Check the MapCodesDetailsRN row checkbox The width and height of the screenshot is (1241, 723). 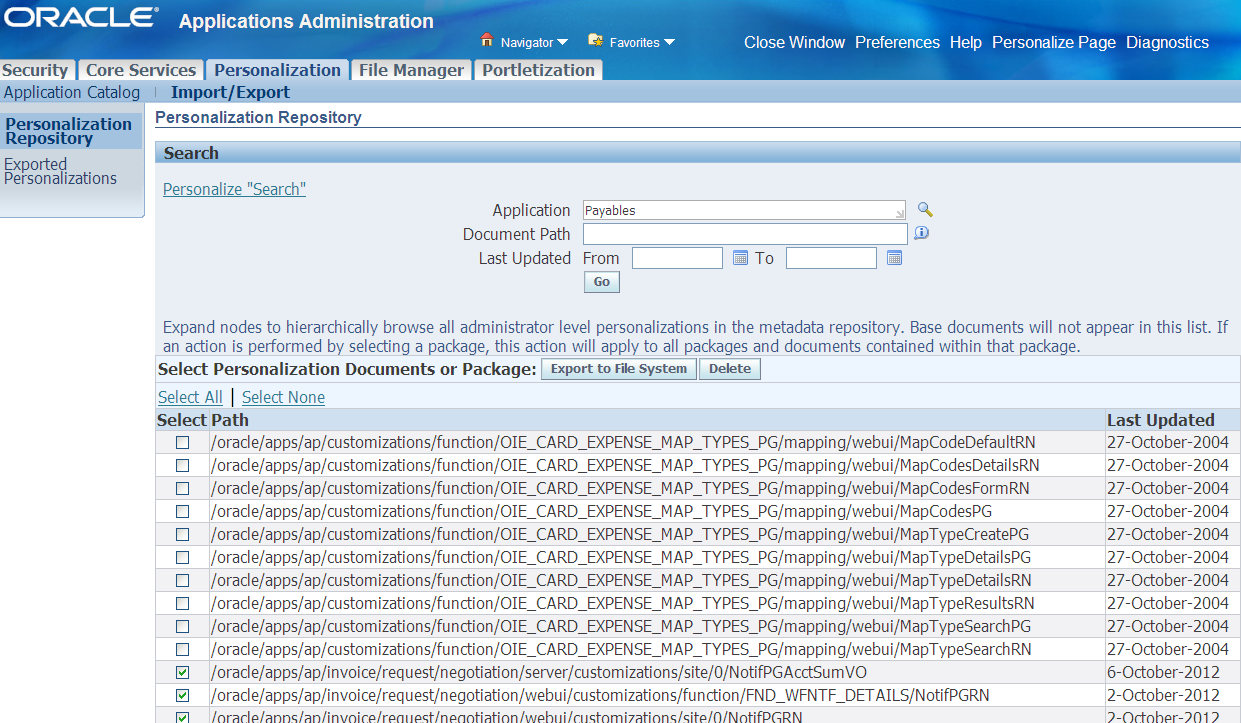pyautogui.click(x=183, y=465)
